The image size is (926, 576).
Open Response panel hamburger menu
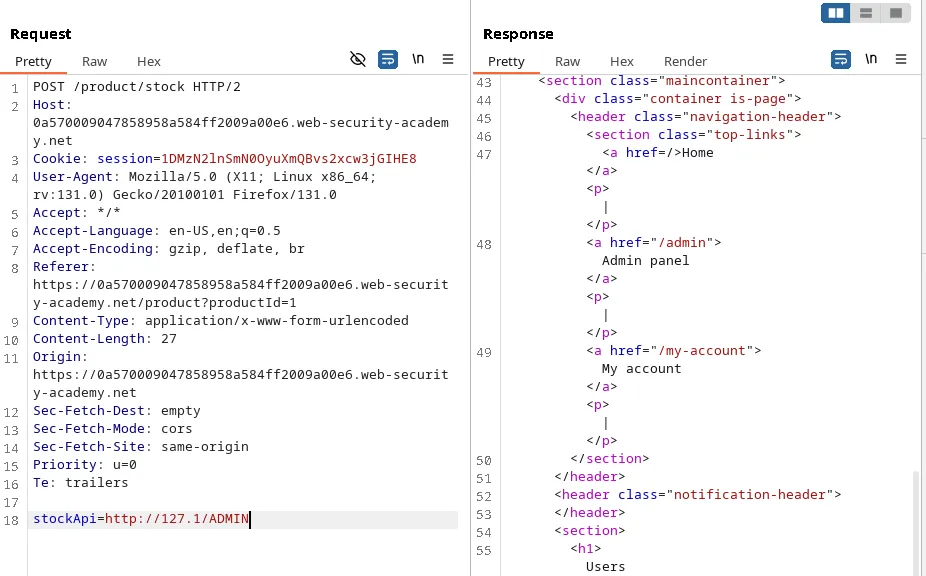[901, 58]
